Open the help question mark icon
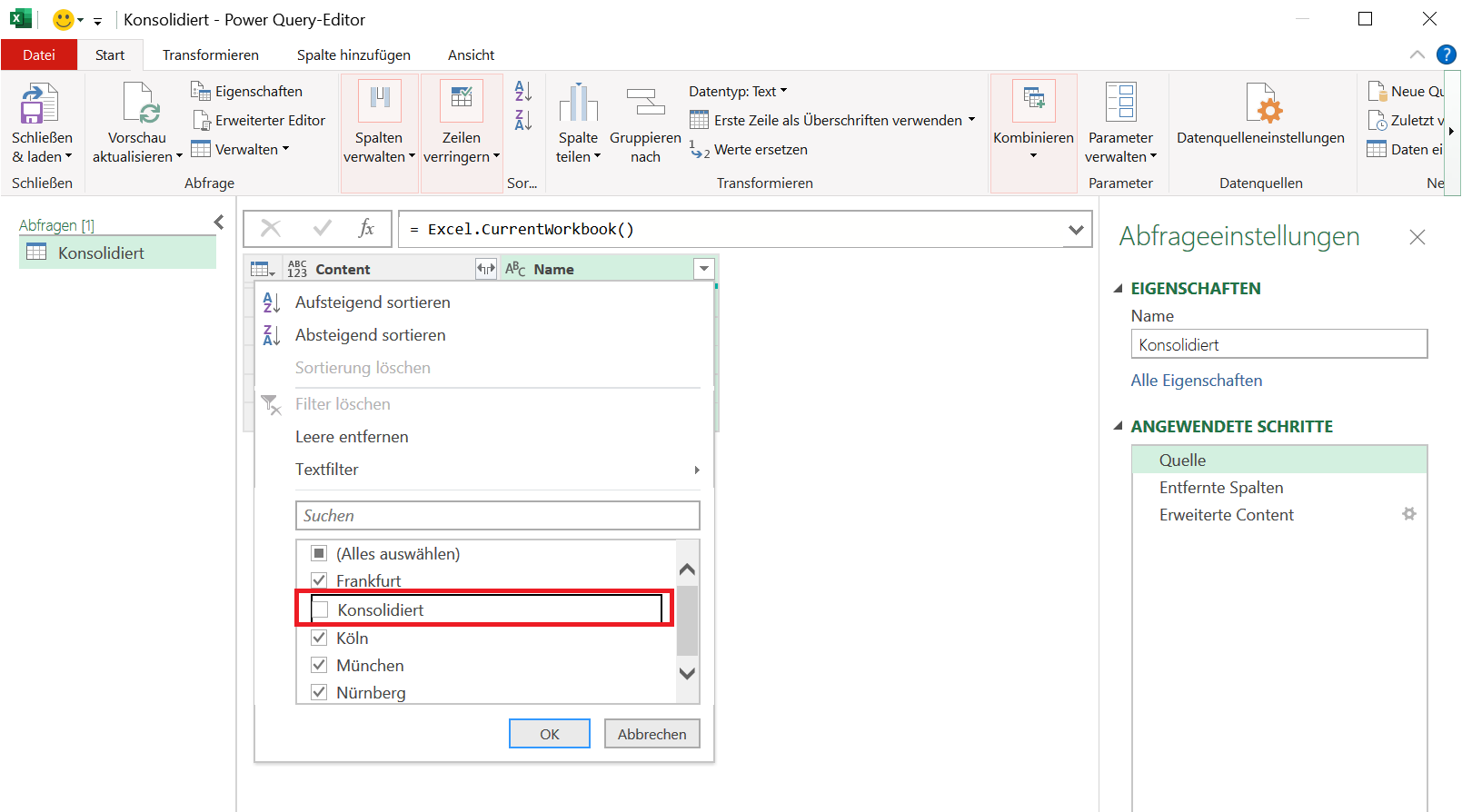Viewport: 1462px width, 812px height. click(1447, 54)
